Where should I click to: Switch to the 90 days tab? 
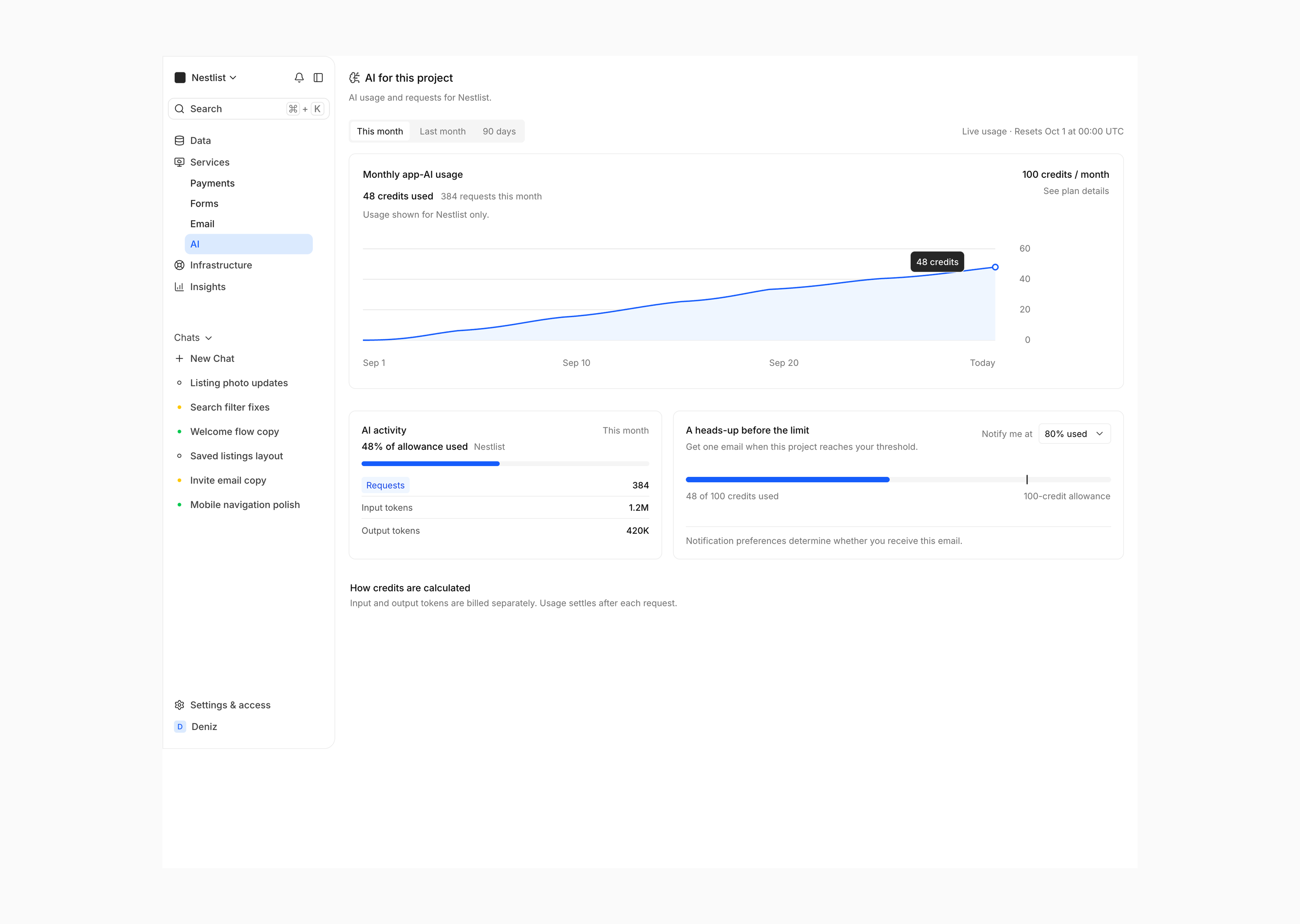(499, 131)
